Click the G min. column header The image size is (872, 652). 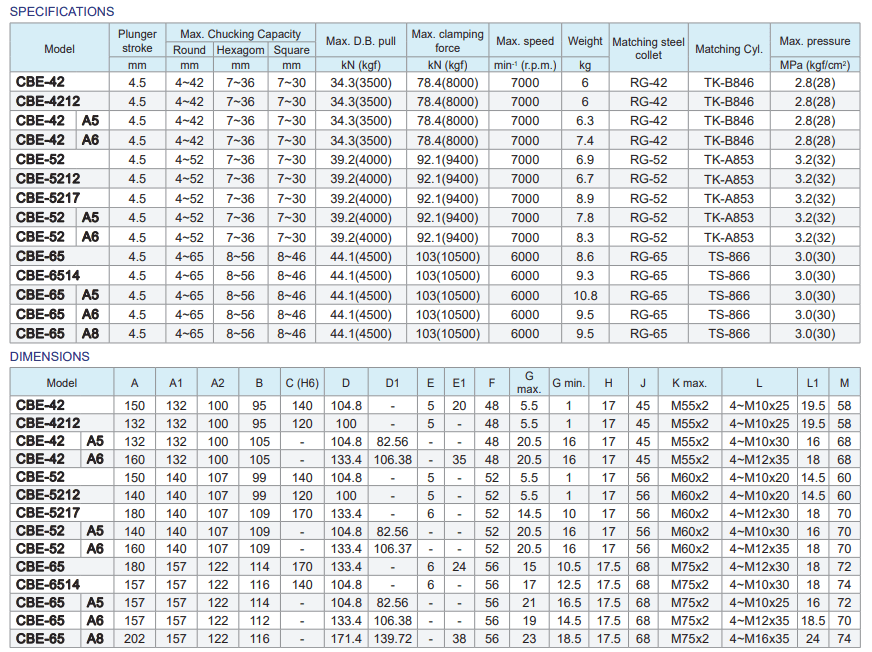point(568,383)
